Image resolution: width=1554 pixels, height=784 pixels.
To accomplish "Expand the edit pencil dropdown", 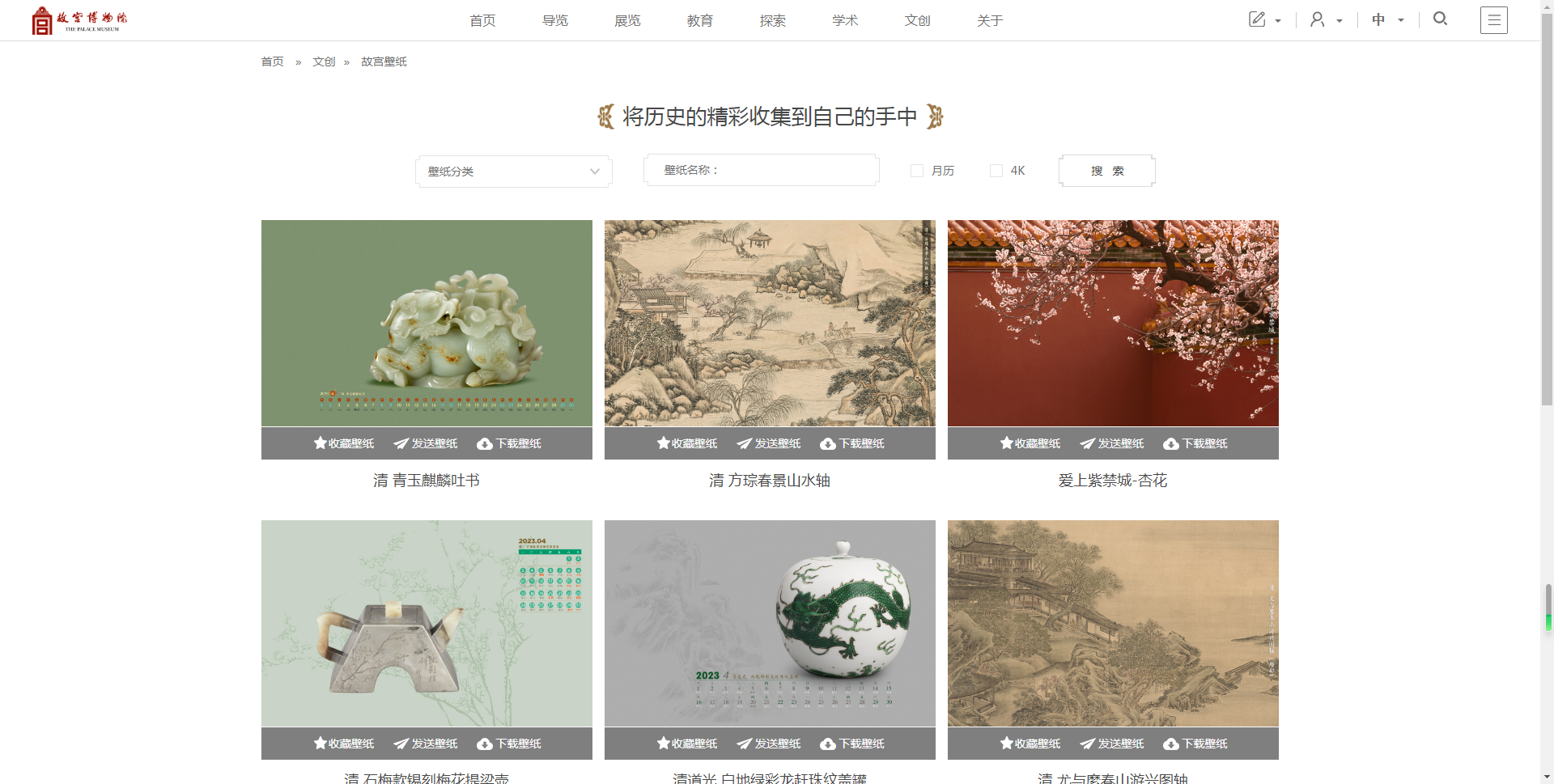I will tap(1264, 20).
